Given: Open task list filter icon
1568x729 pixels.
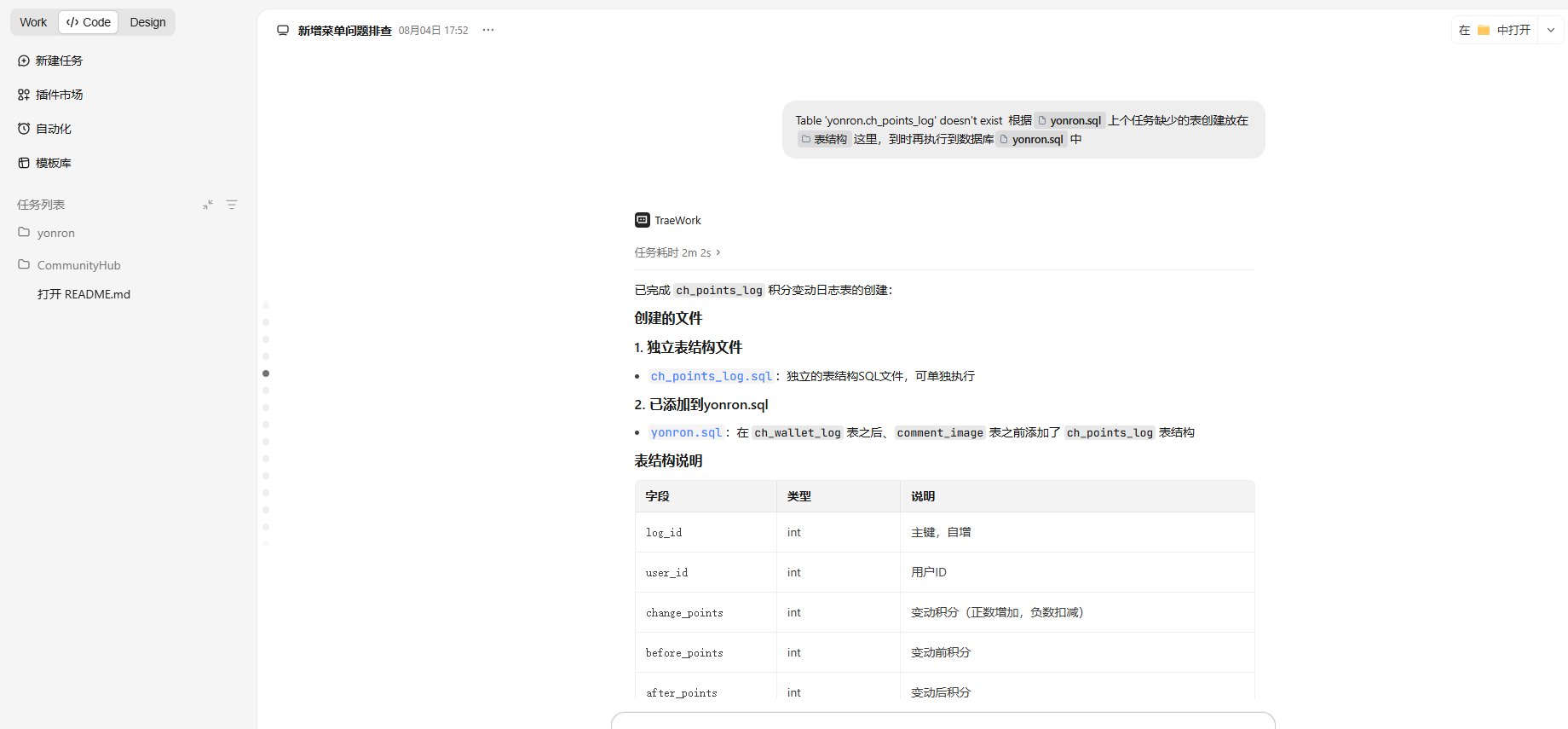Looking at the screenshot, I should point(232,205).
